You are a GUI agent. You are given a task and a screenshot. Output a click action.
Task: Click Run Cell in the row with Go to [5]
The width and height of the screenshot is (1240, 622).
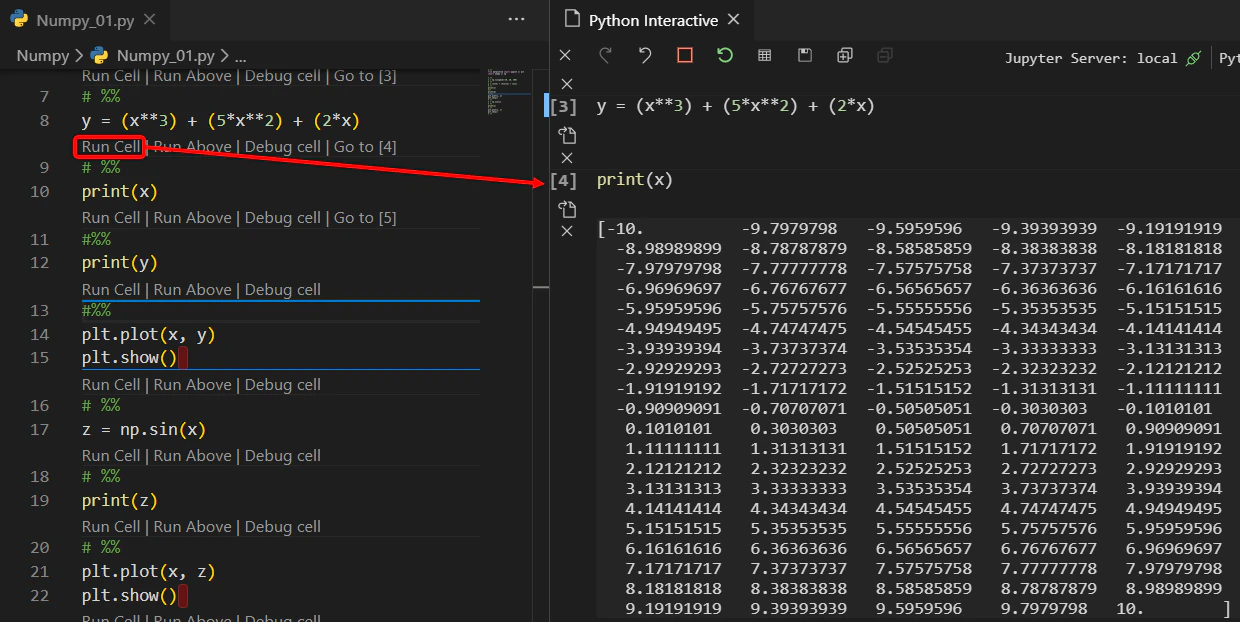point(111,218)
